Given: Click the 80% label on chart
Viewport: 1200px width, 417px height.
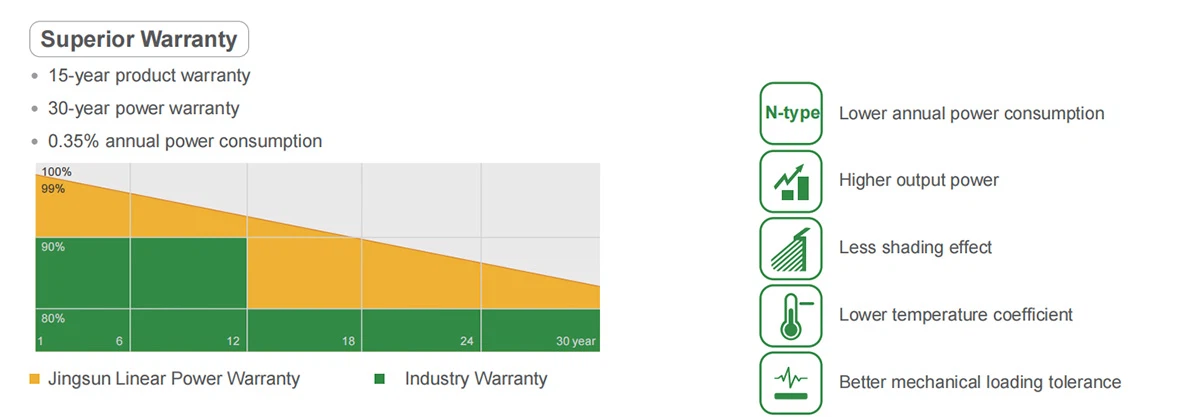Looking at the screenshot, I should 53,319.
